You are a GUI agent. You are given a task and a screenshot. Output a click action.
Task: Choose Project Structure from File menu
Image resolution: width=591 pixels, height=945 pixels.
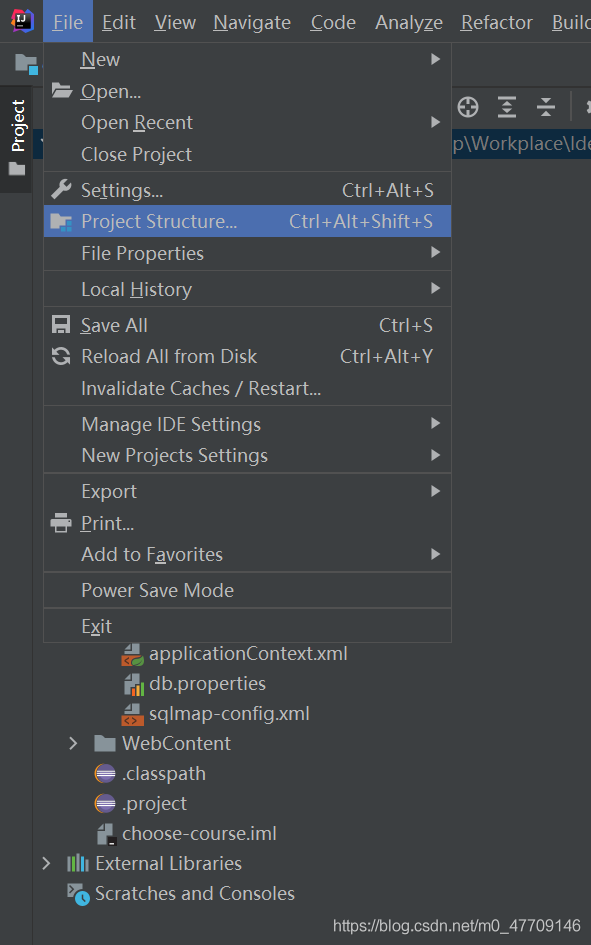click(248, 221)
